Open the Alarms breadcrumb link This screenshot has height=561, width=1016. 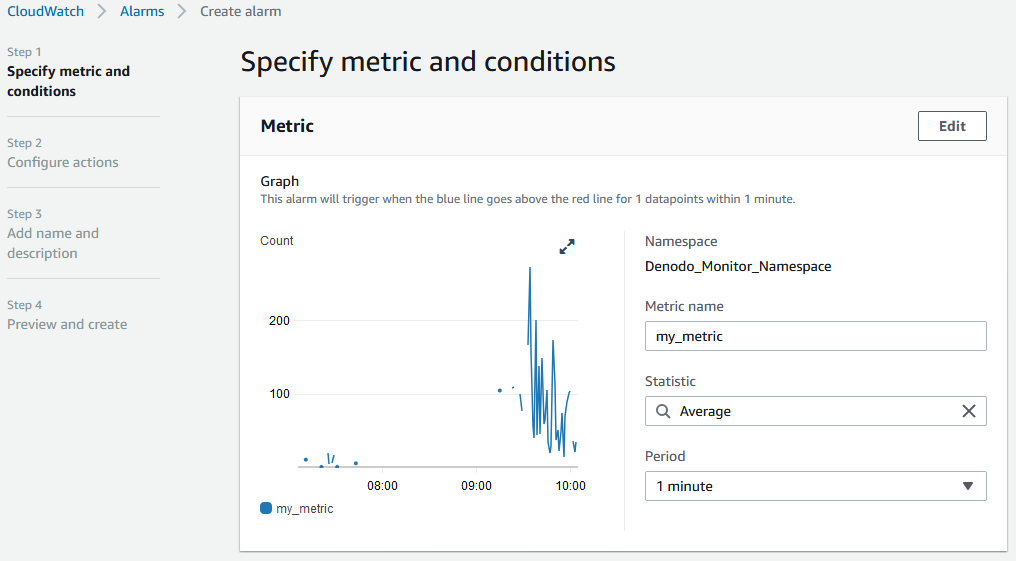[x=142, y=11]
